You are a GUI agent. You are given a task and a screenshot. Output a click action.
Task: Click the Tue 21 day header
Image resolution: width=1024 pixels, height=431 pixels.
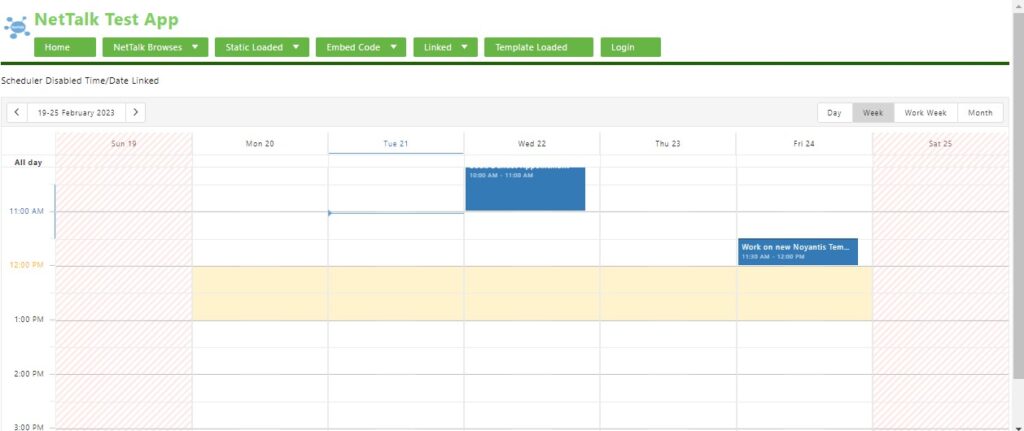pos(396,144)
